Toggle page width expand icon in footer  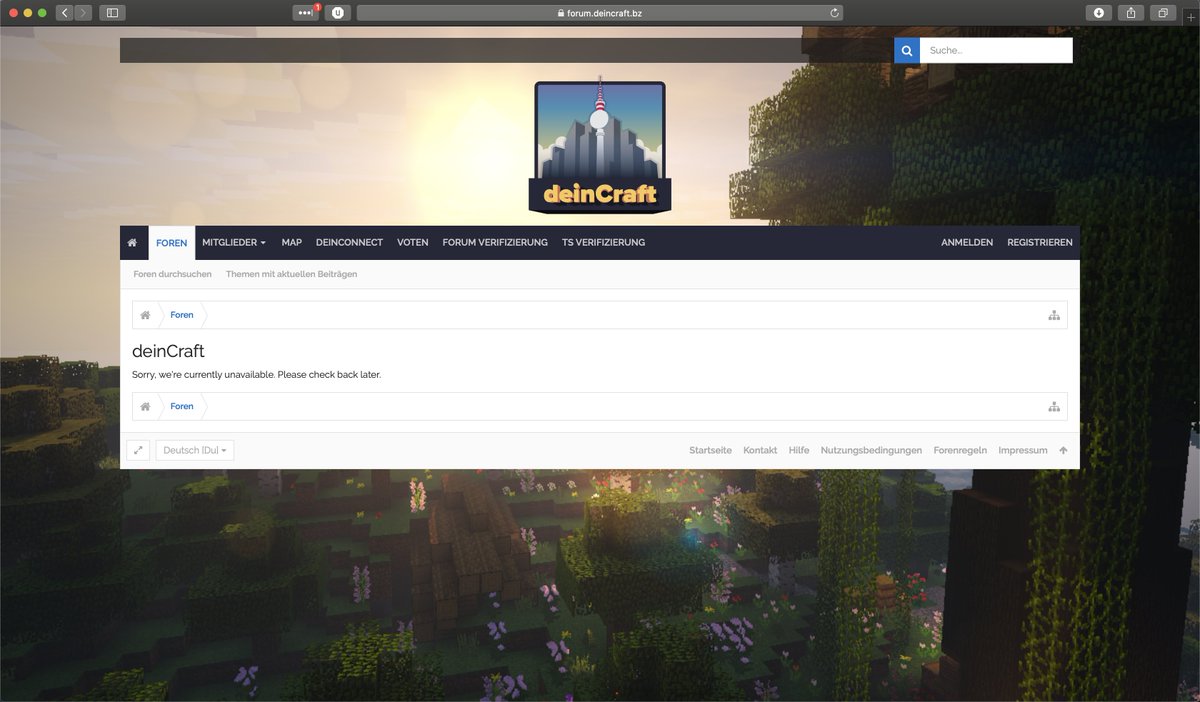[138, 451]
